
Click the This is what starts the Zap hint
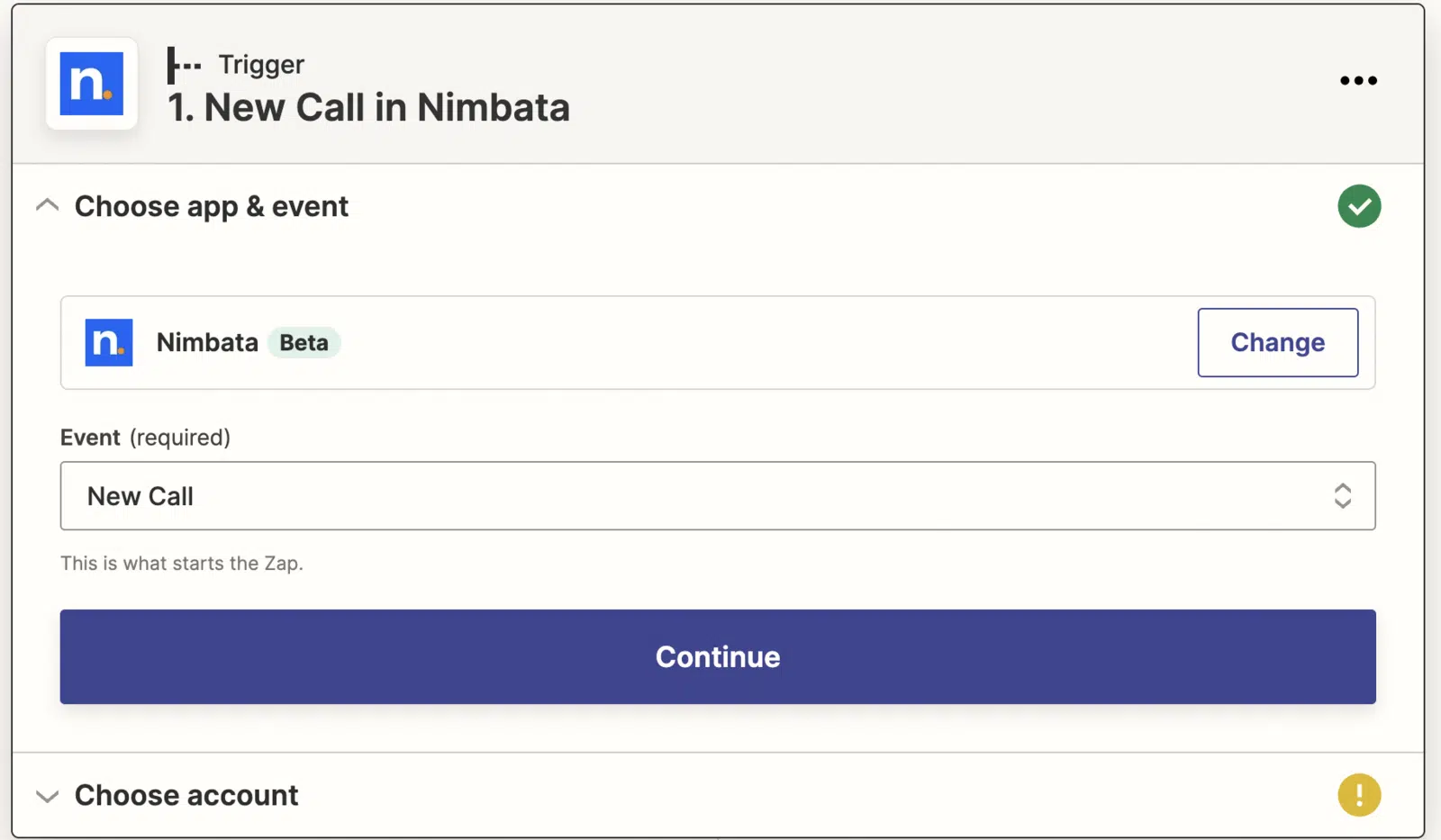click(182, 564)
